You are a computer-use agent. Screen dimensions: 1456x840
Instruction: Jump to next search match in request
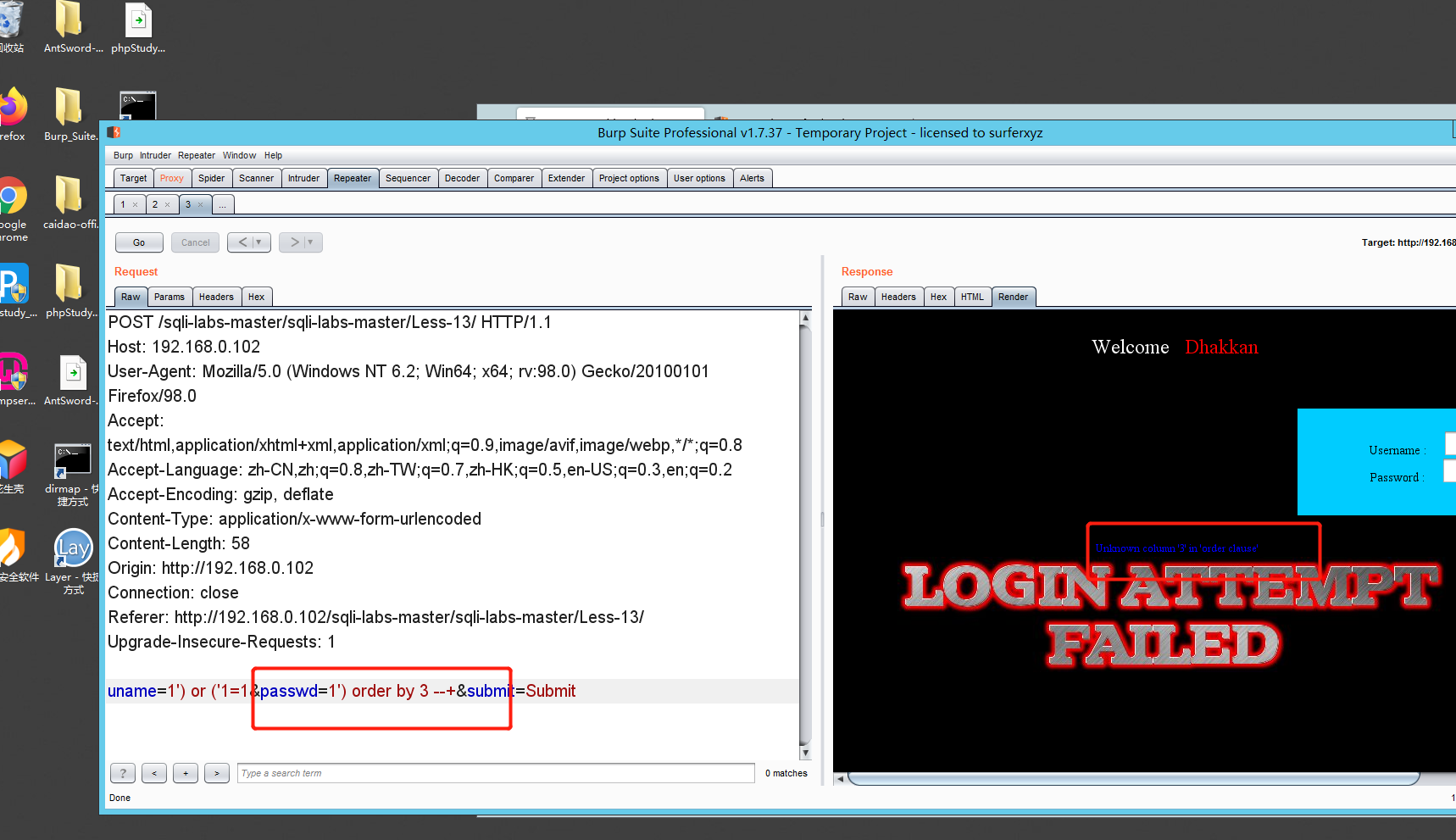[x=217, y=773]
